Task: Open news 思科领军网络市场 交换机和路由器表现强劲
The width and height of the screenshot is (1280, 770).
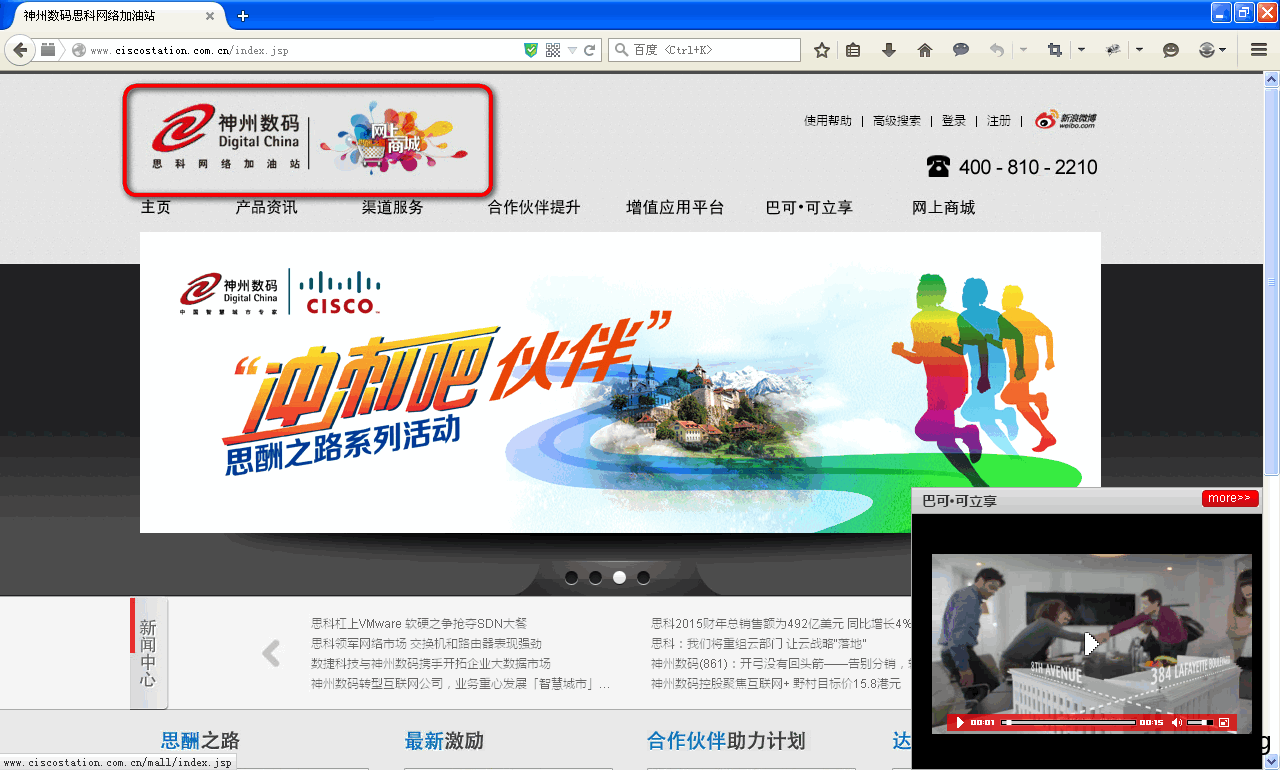Action: click(426, 643)
